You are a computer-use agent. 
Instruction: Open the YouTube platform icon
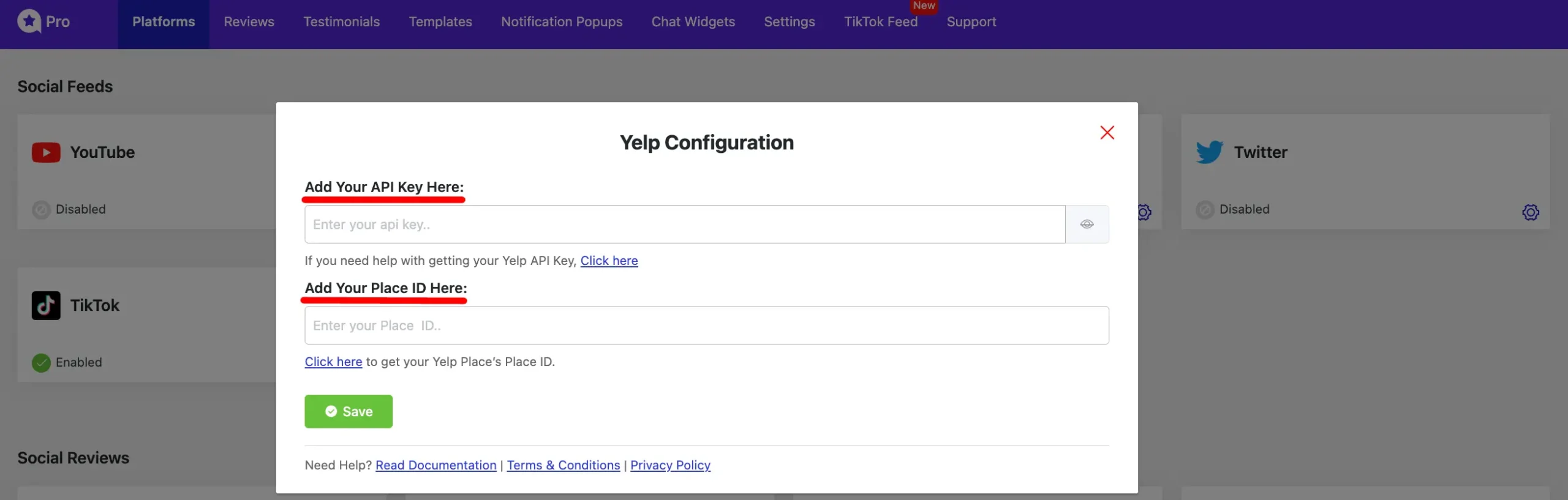click(46, 152)
